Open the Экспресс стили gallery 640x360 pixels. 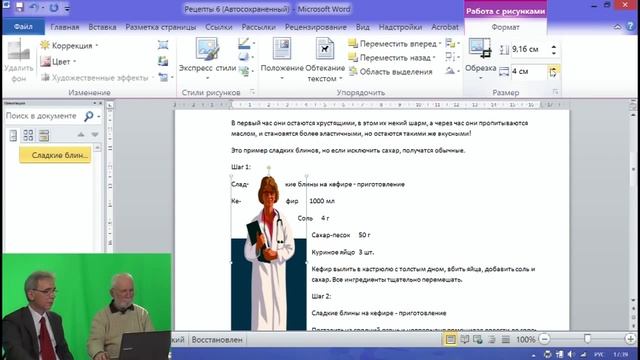pyautogui.click(x=207, y=59)
